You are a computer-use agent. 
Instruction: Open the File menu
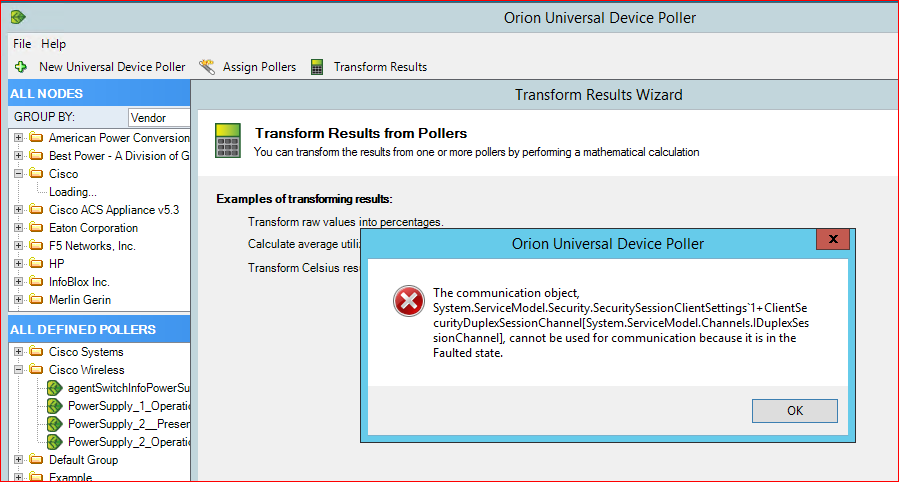coord(22,44)
